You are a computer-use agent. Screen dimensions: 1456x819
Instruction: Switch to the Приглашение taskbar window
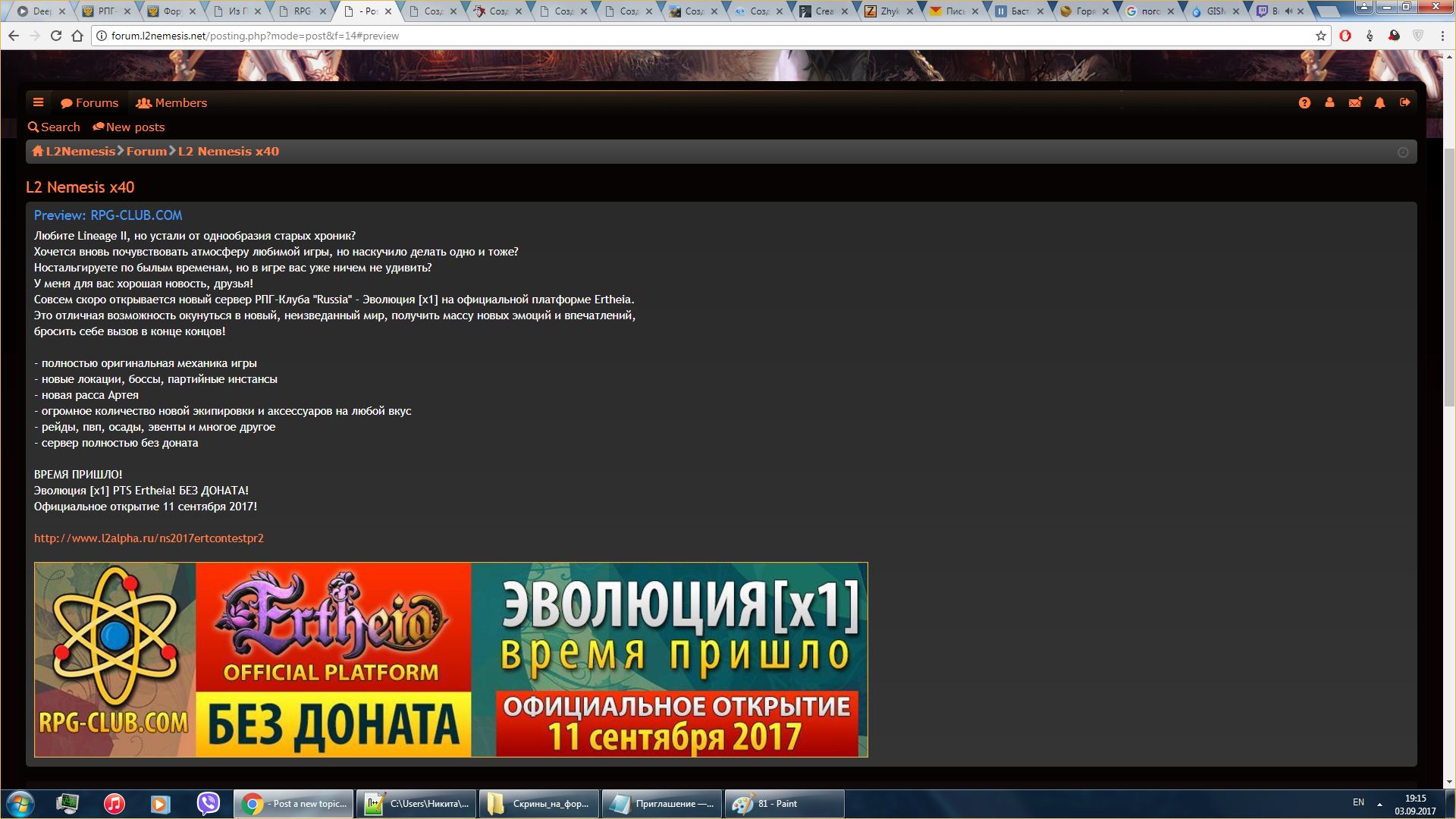pos(662,804)
